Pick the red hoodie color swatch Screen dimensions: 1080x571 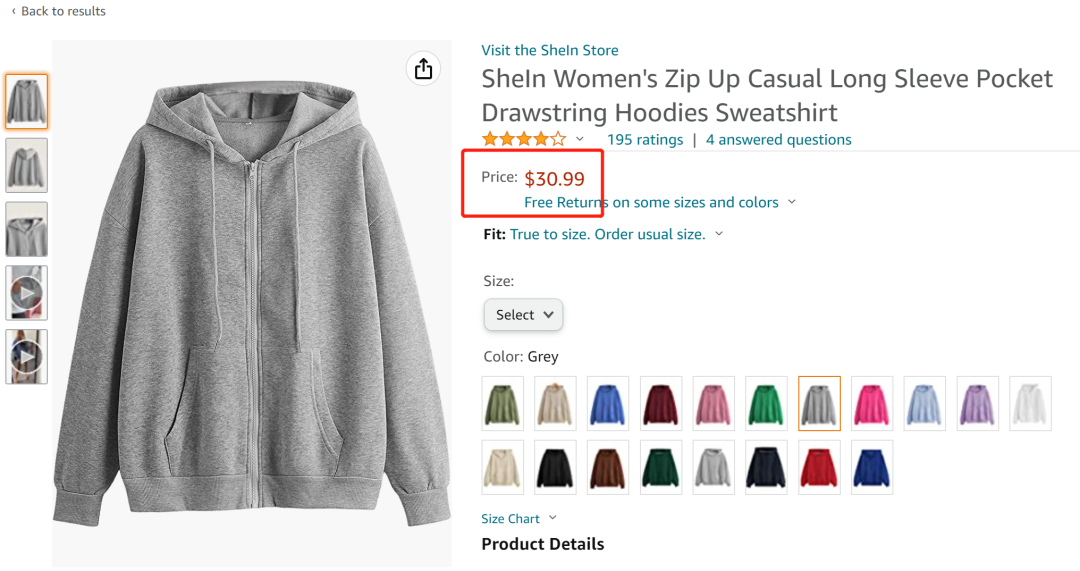pyautogui.click(x=819, y=467)
